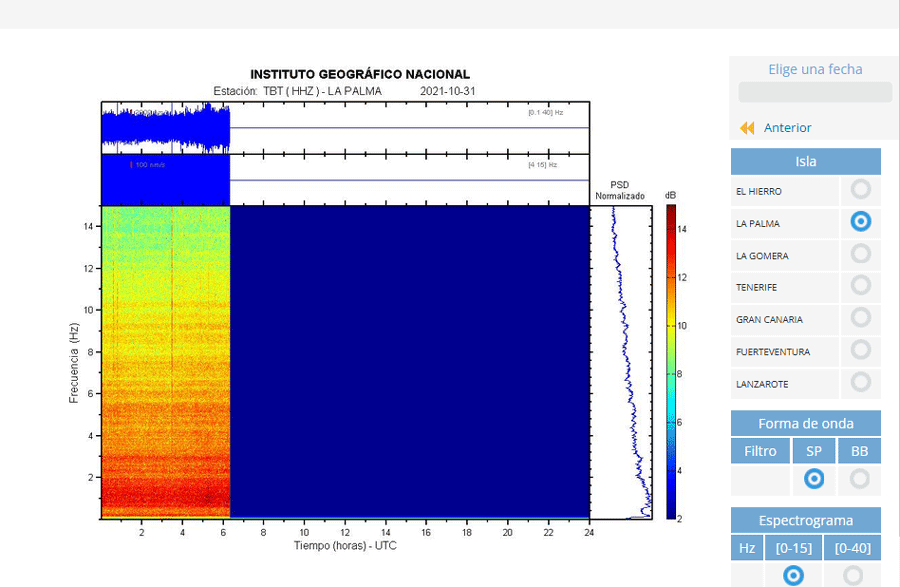Click the dB color scale bar
The width and height of the screenshot is (900, 587).
(671, 362)
